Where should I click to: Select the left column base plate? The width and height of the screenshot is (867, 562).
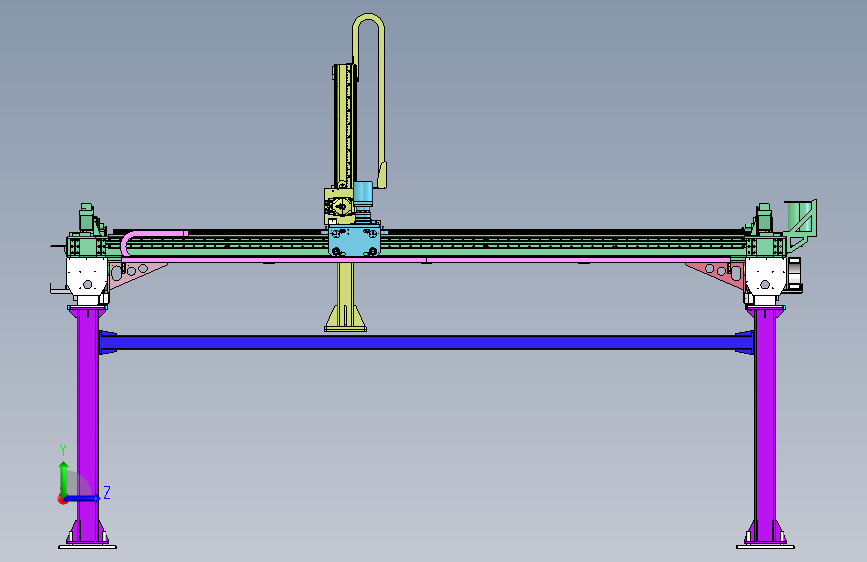tap(87, 547)
